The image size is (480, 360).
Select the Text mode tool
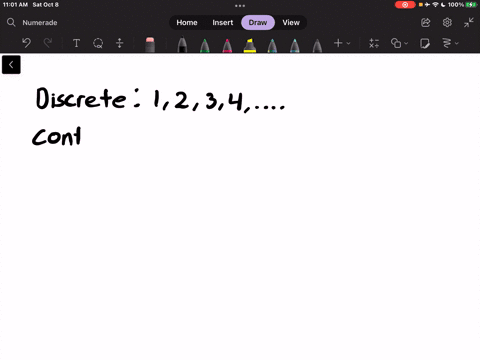[x=76, y=43]
